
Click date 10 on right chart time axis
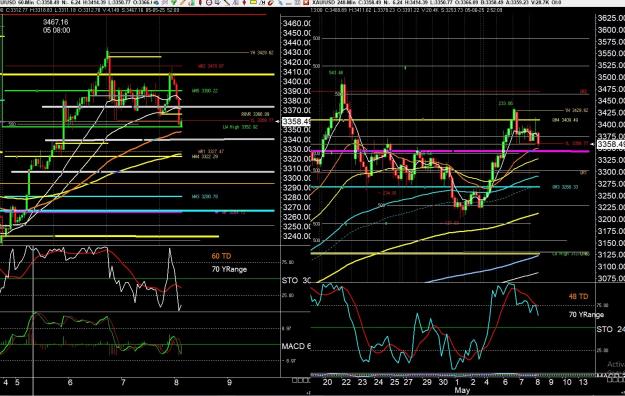(x=567, y=382)
